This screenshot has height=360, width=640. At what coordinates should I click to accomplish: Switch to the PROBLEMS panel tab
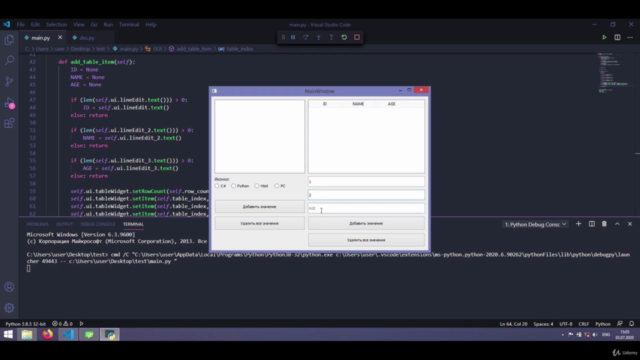point(38,224)
